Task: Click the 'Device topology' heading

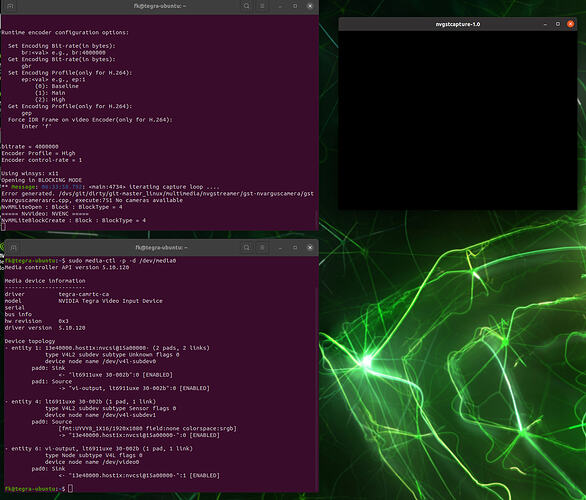Action: (30, 341)
